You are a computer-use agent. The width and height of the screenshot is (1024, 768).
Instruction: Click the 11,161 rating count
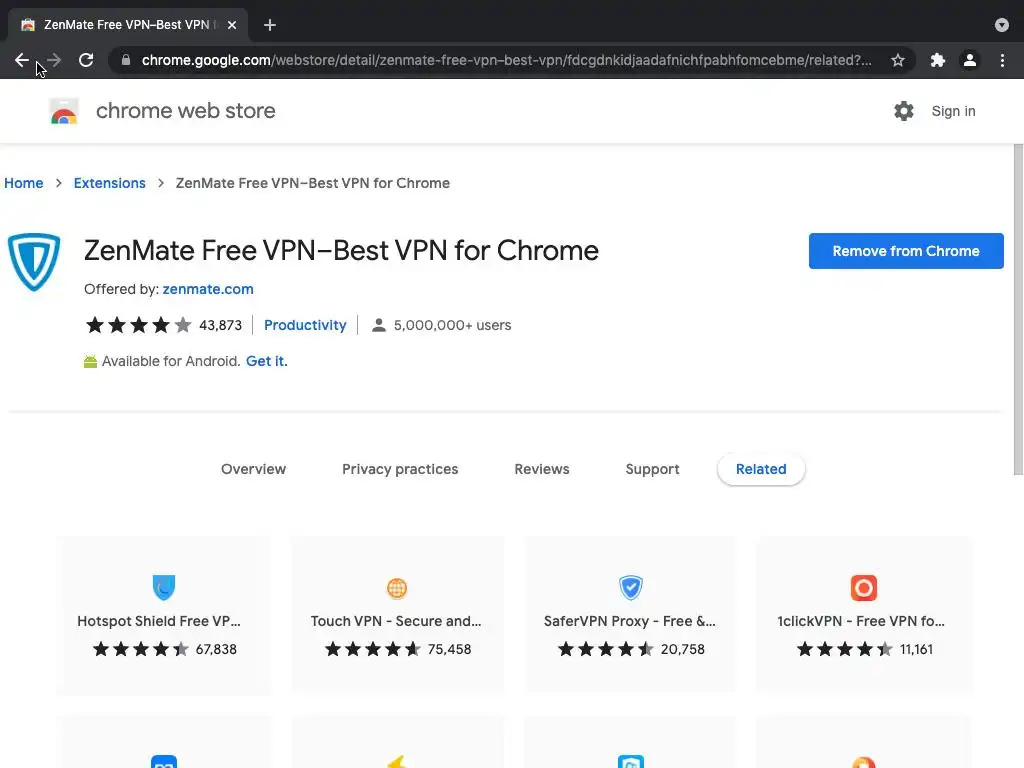point(916,649)
